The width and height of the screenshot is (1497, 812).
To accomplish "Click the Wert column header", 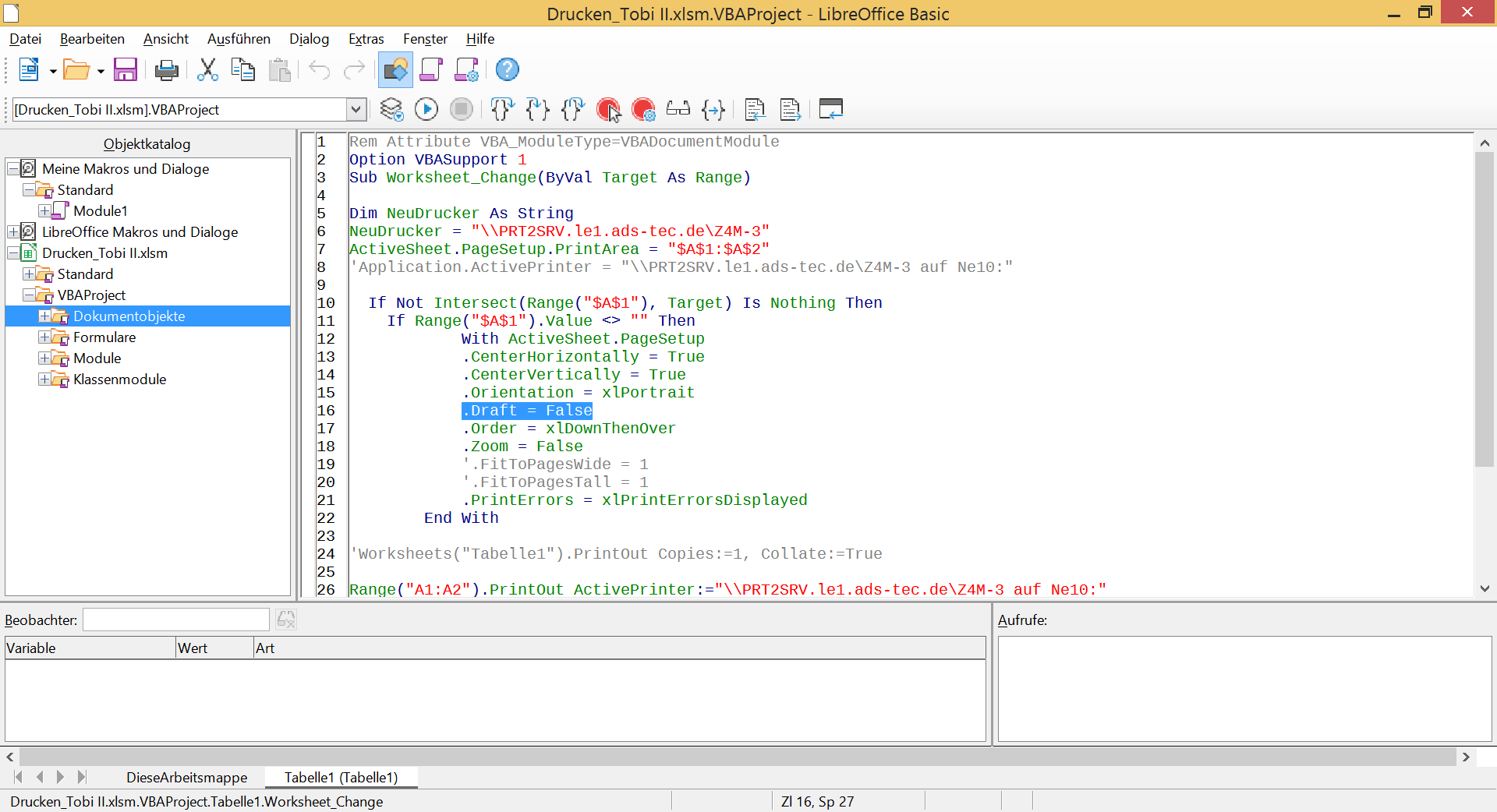I will point(215,648).
